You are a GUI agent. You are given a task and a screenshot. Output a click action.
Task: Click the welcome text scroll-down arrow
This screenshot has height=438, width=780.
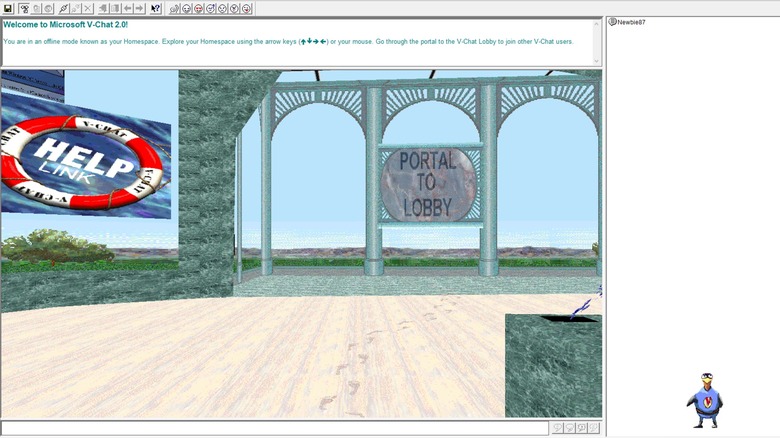pyautogui.click(x=596, y=61)
